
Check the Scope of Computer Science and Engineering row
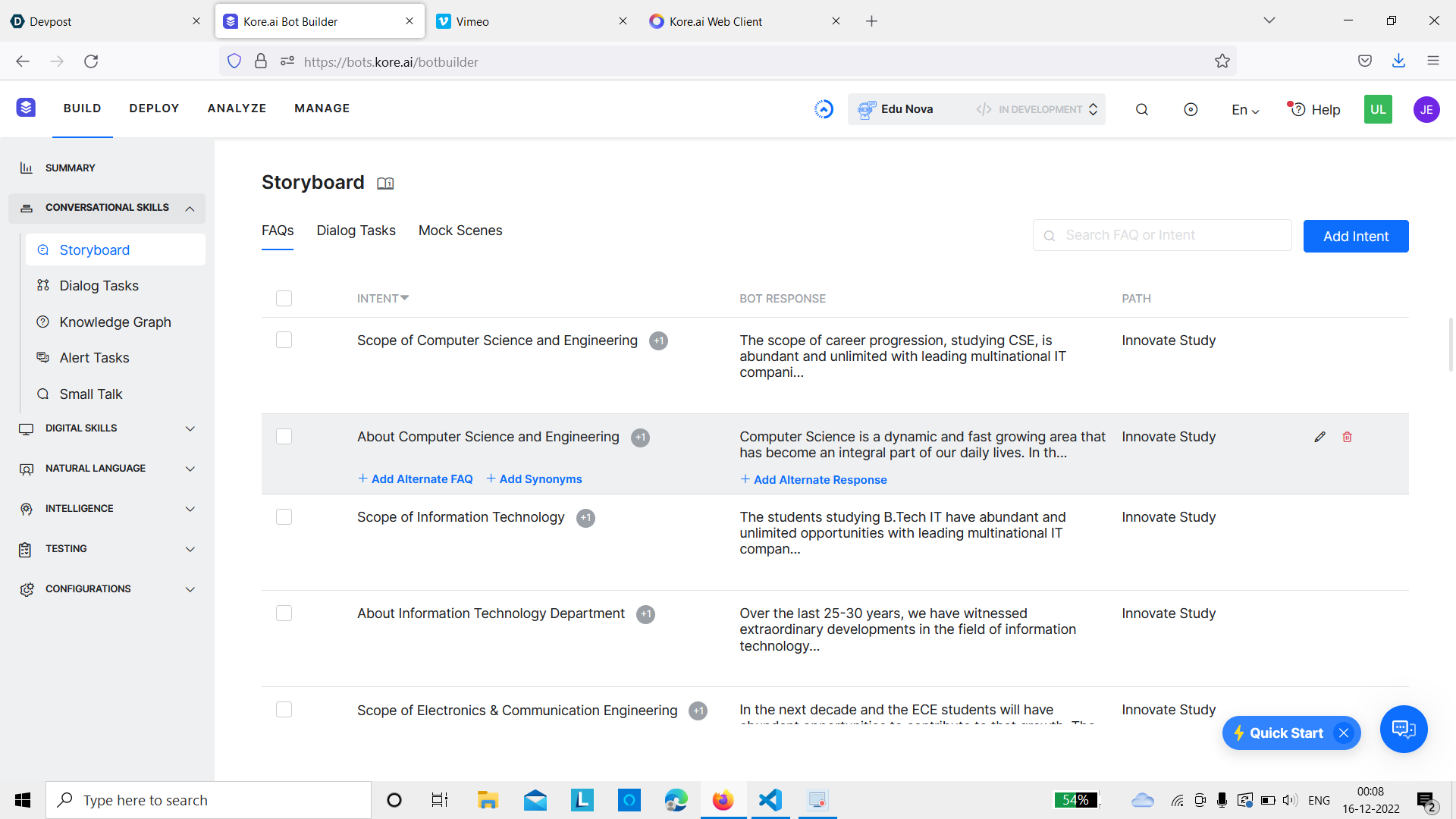click(284, 340)
